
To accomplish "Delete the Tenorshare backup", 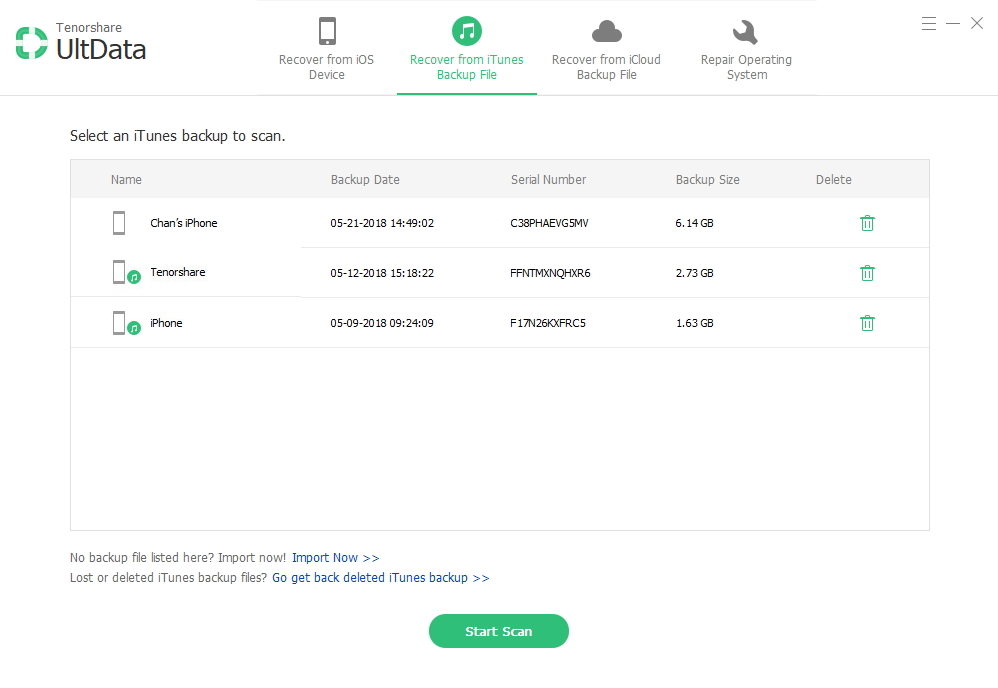I will point(867,273).
